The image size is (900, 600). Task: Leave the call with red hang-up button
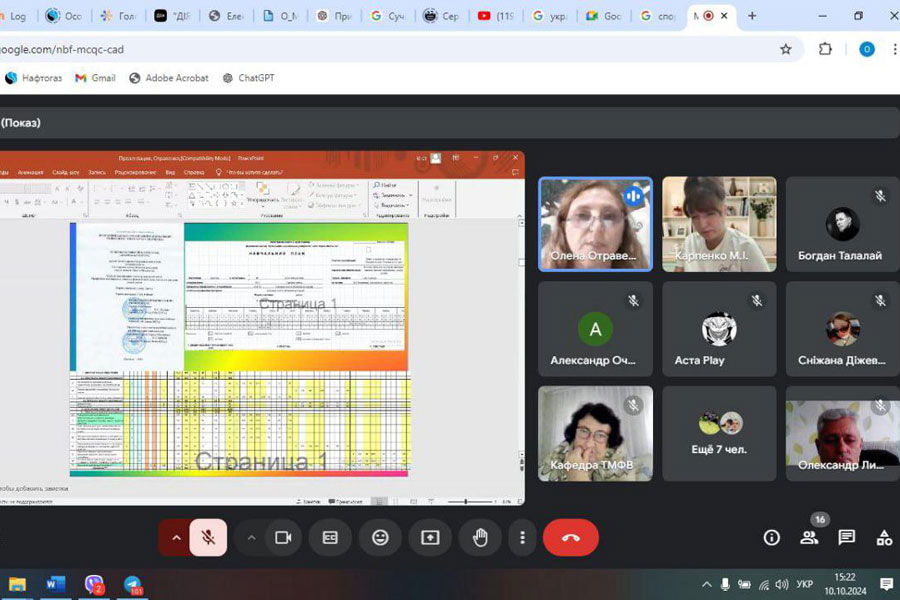coord(570,537)
